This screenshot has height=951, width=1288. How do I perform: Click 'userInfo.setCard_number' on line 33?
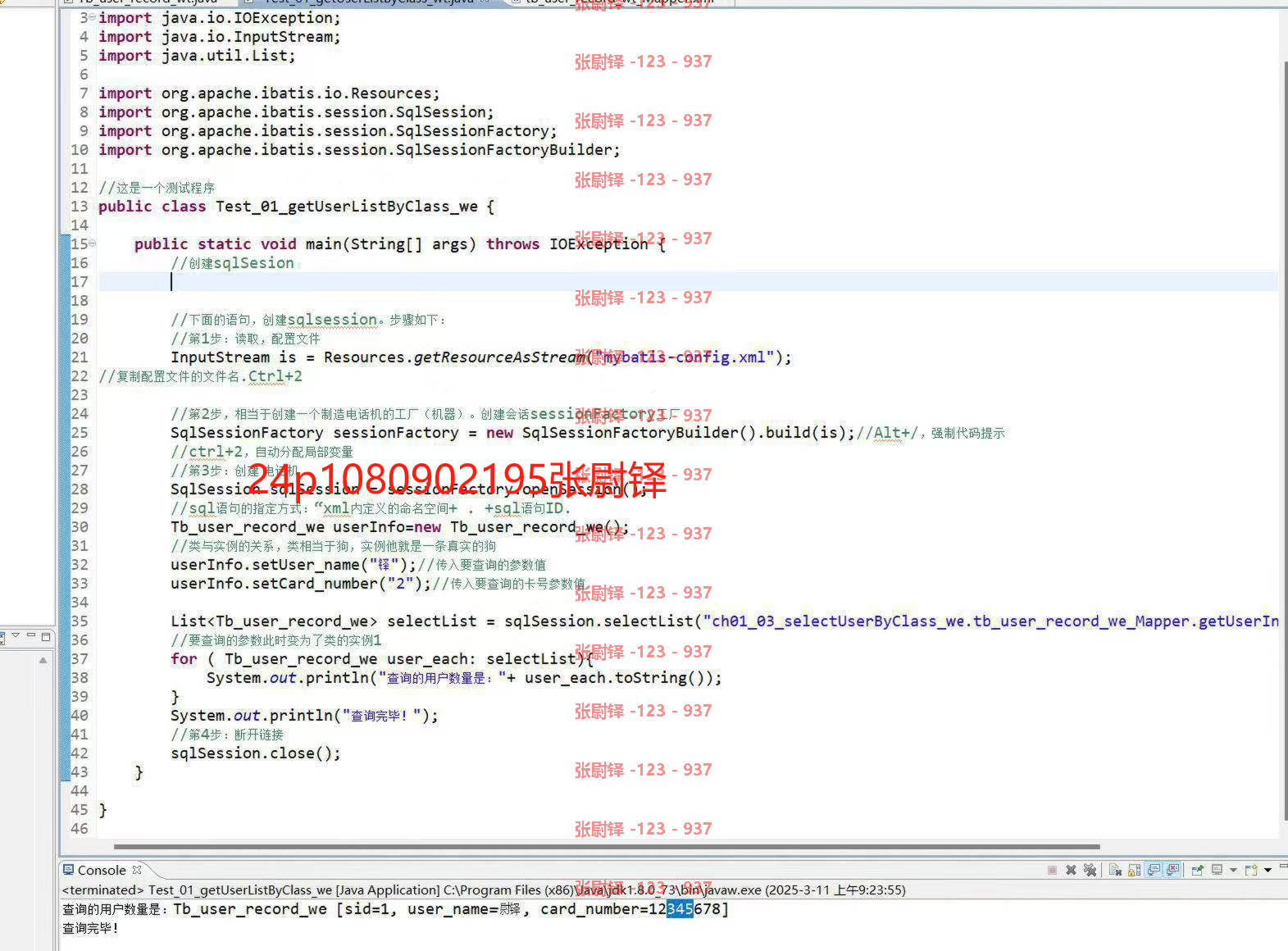(274, 584)
